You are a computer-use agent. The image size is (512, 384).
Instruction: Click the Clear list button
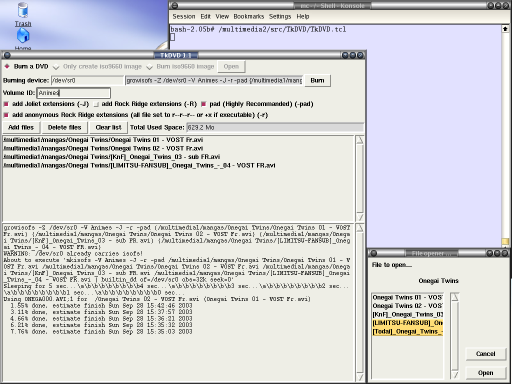(108, 127)
